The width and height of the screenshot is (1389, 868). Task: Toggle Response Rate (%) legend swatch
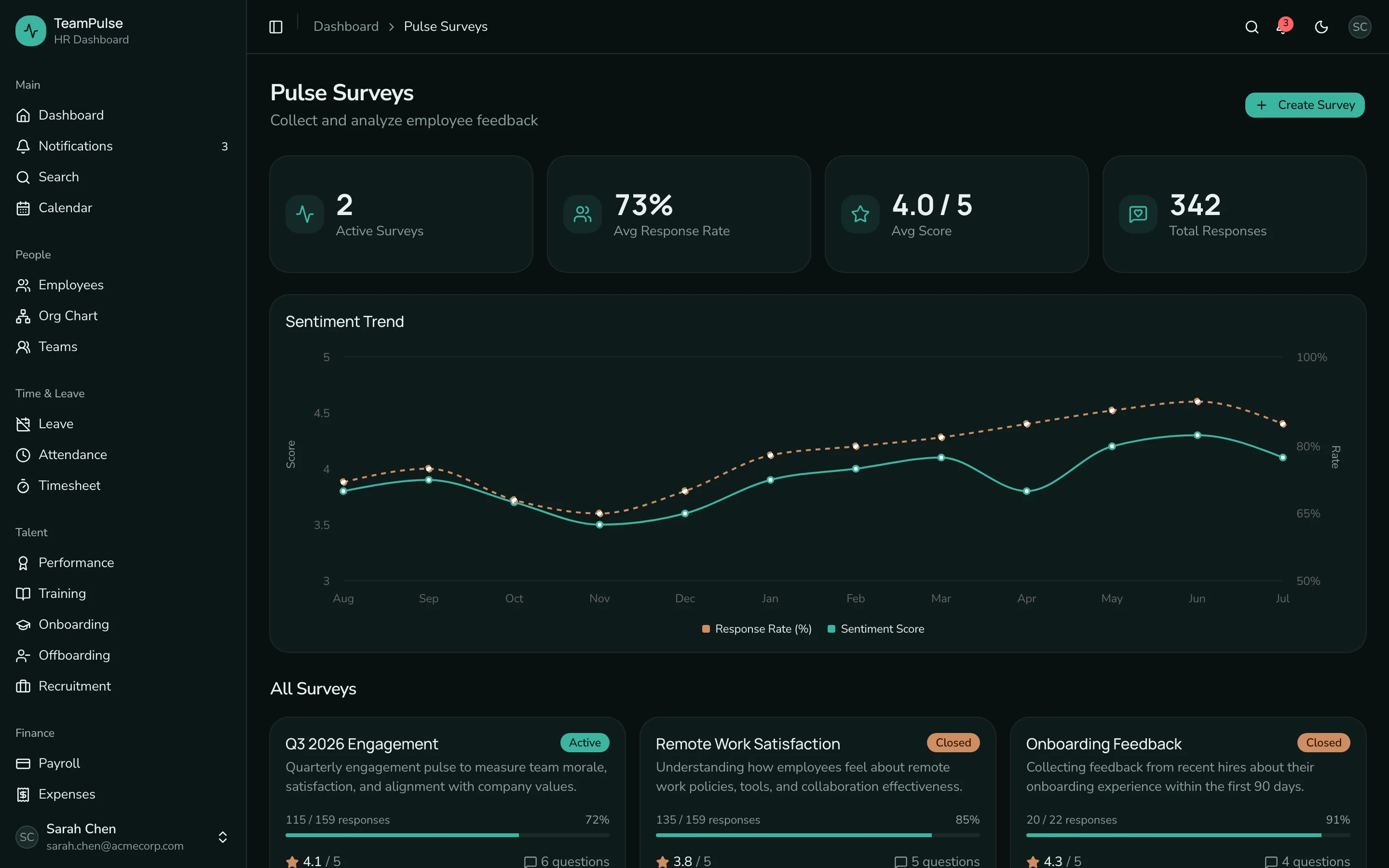tap(706, 629)
